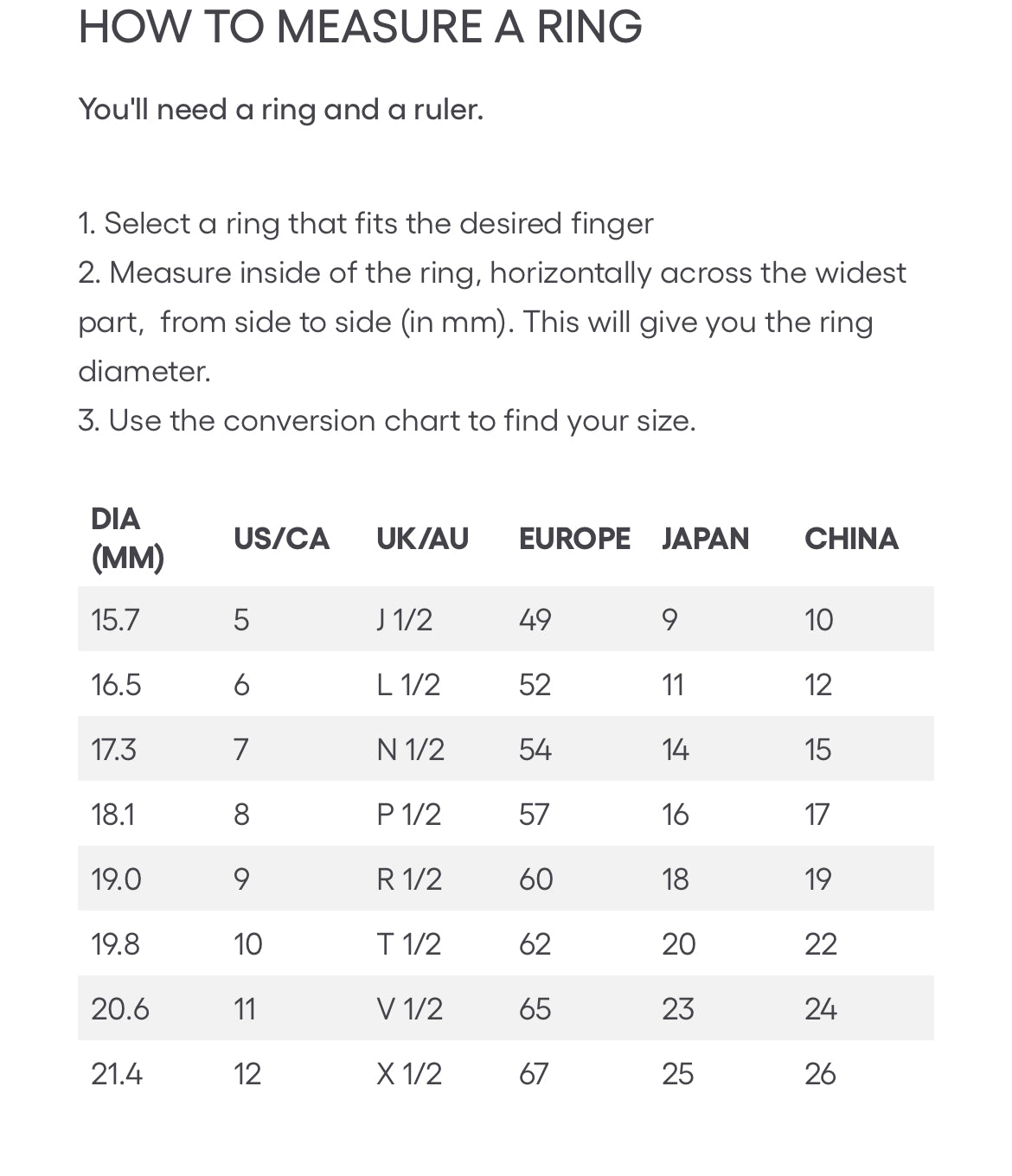Image resolution: width=1012 pixels, height=1176 pixels.
Task: Click Japan size 20 cell
Action: (678, 944)
